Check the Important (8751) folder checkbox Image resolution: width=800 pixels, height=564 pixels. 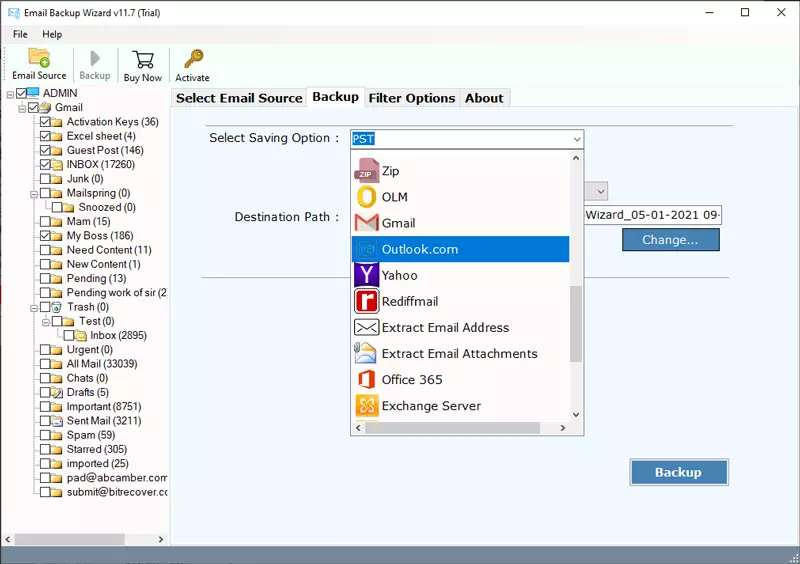pyautogui.click(x=45, y=407)
